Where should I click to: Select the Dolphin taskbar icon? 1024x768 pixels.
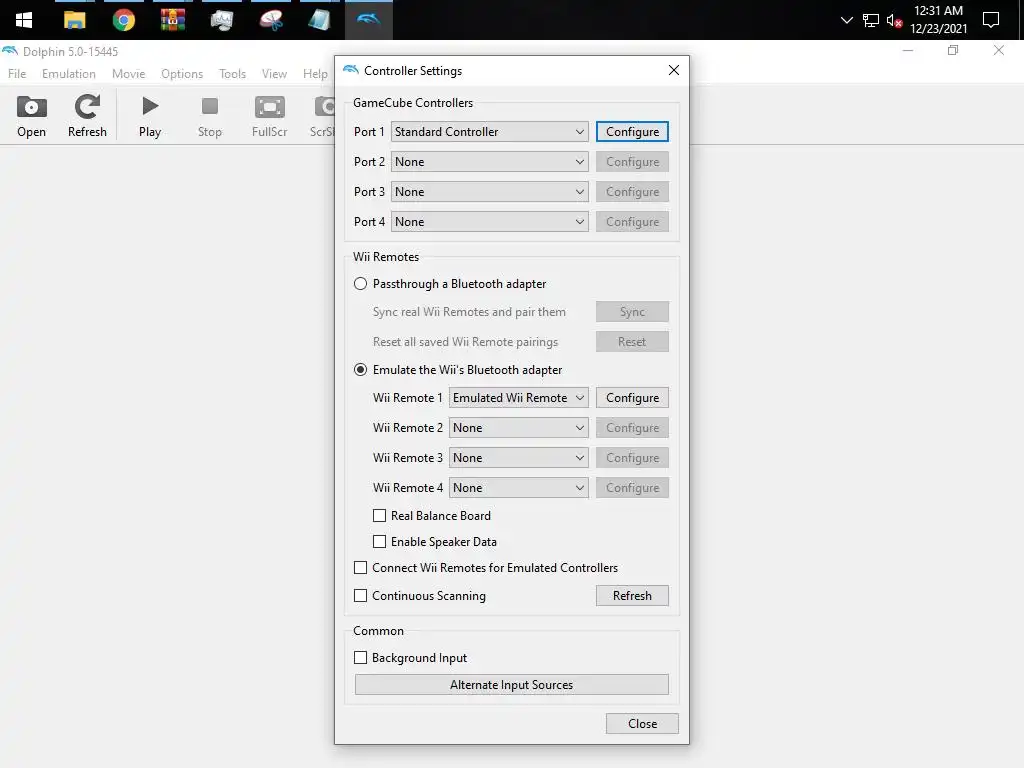(x=368, y=20)
